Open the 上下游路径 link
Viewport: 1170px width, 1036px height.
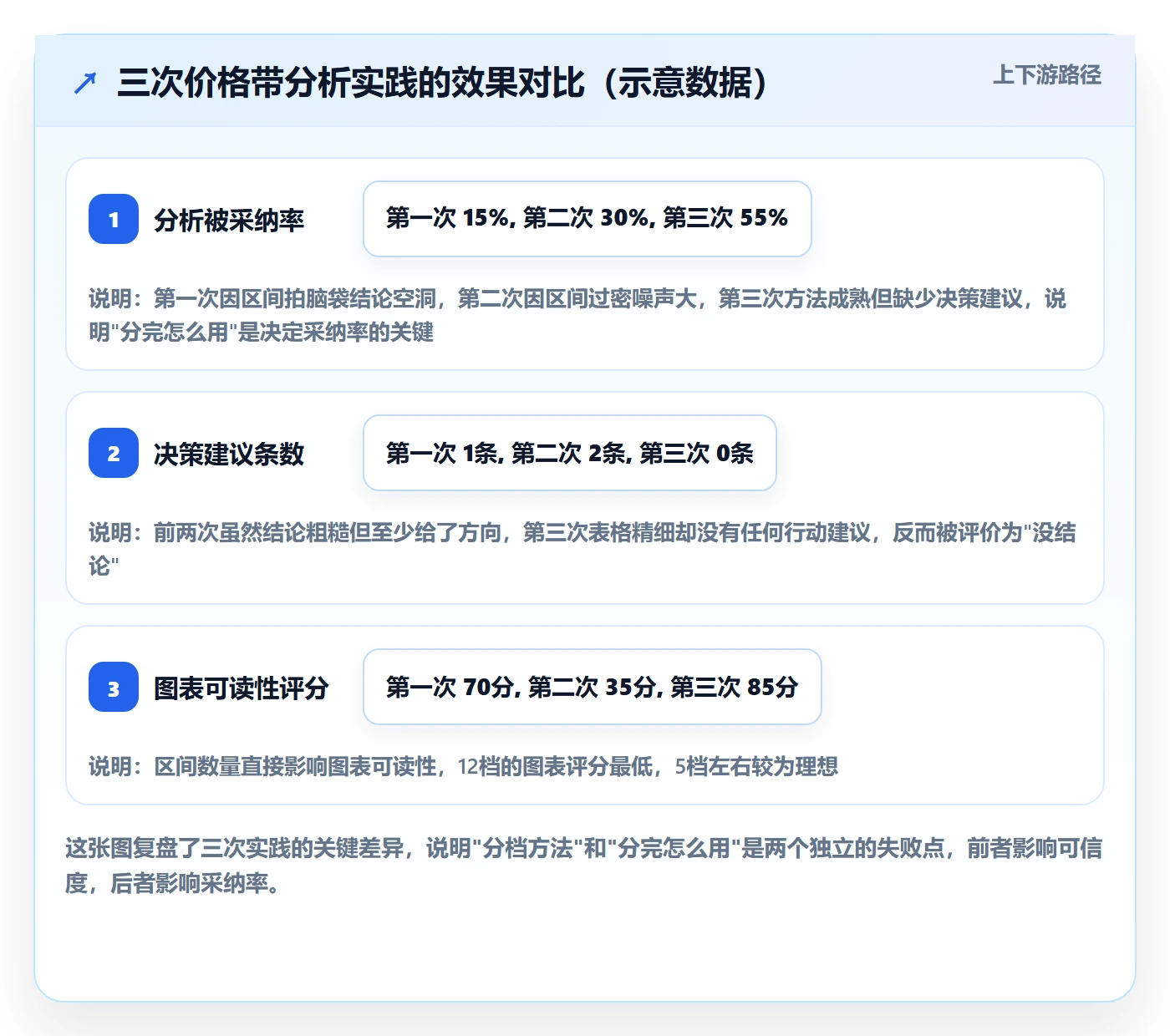[1047, 75]
